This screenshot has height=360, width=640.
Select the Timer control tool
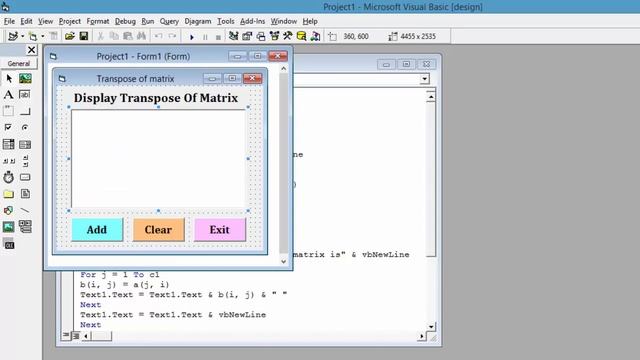click(x=9, y=177)
